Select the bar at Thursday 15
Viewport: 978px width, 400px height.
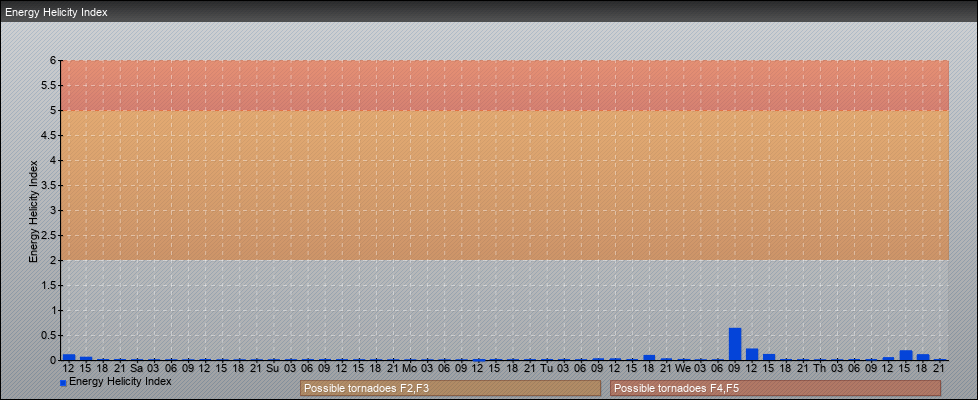906,355
